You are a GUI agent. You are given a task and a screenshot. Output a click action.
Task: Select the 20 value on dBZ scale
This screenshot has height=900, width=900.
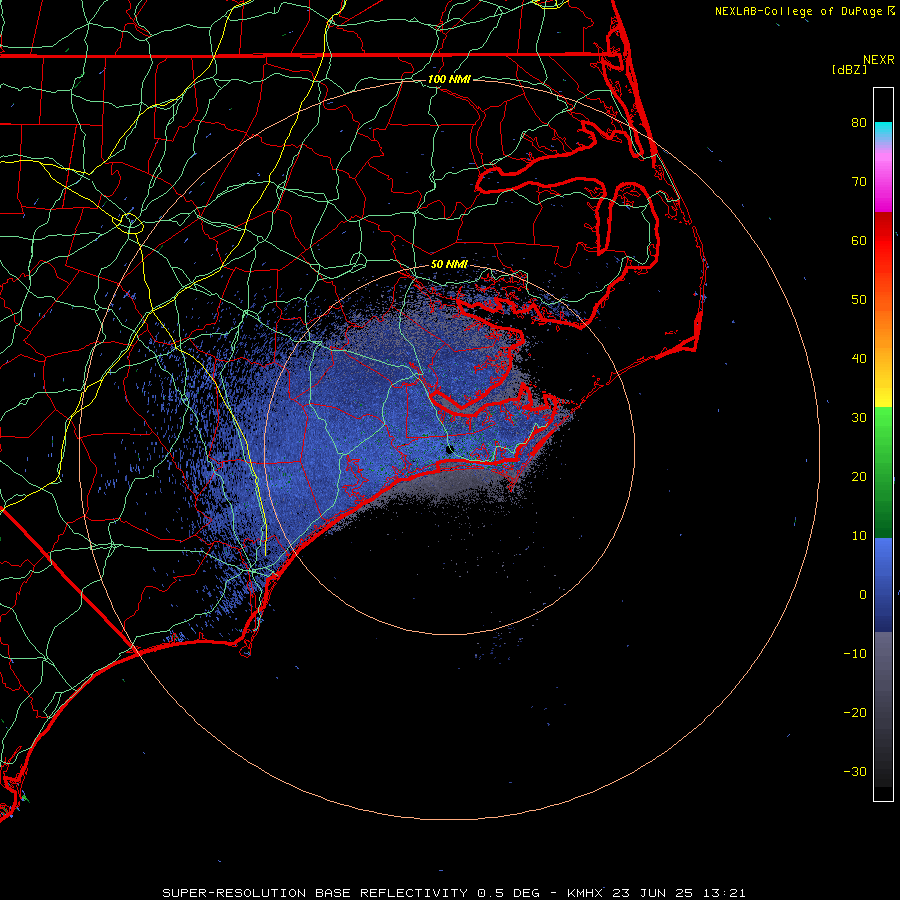click(x=859, y=476)
